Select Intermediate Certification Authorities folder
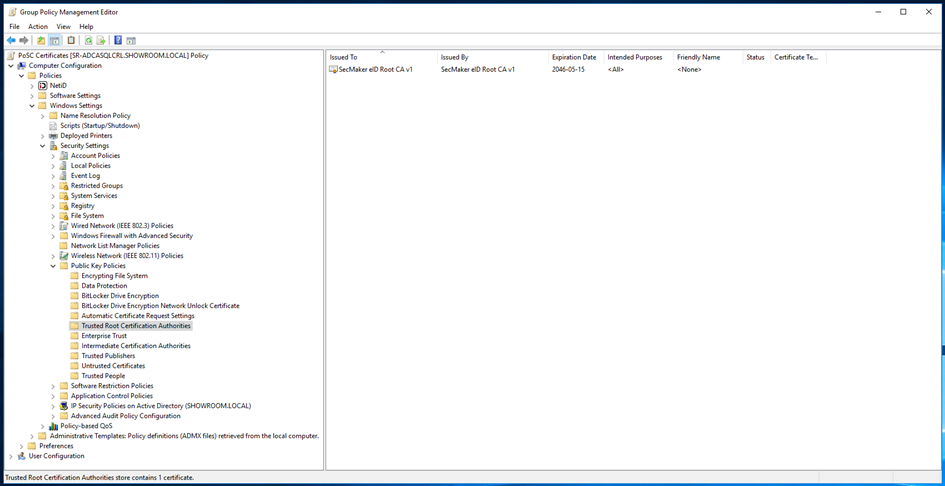 (x=135, y=346)
